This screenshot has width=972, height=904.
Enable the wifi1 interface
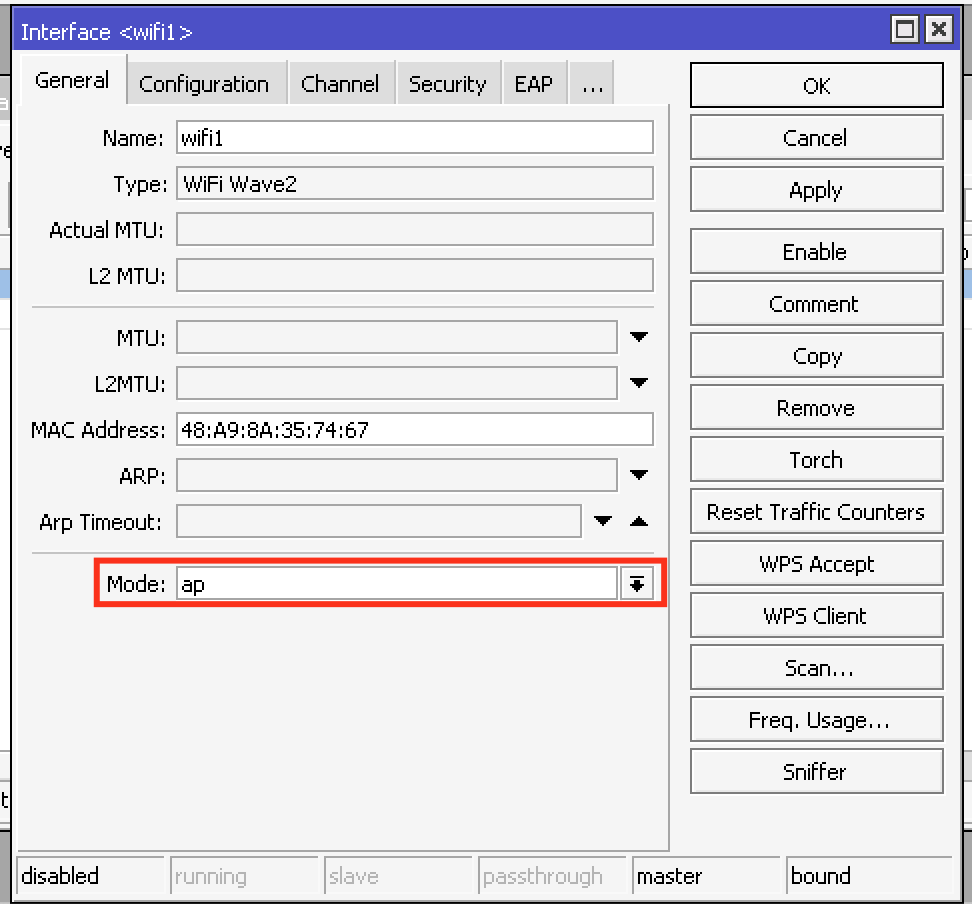(x=816, y=251)
